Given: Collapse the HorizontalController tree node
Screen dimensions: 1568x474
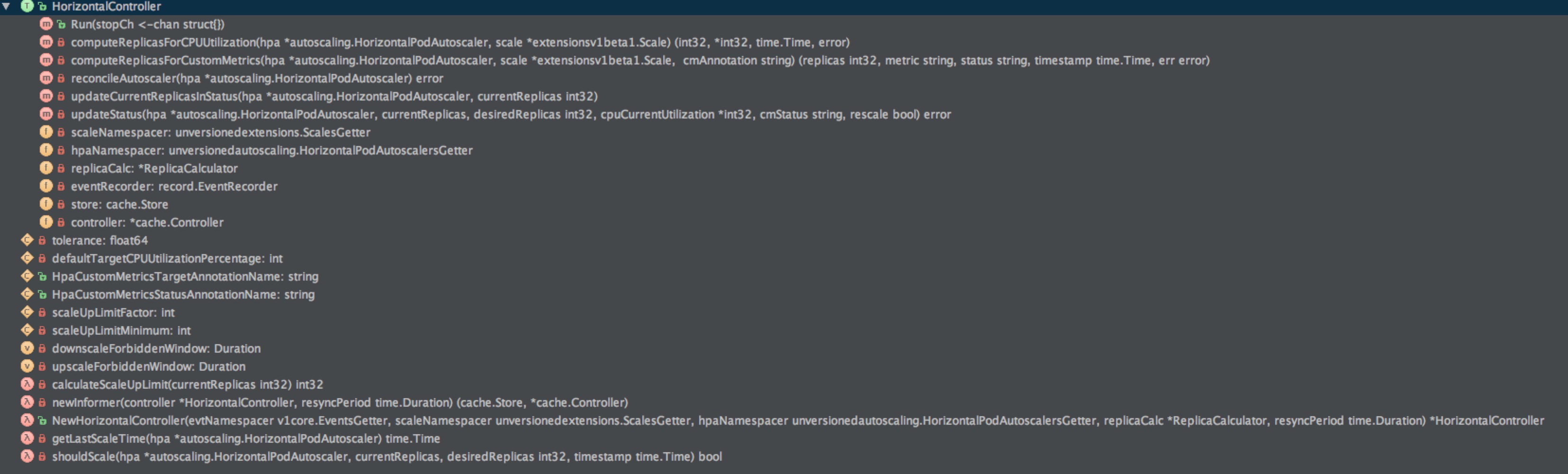Looking at the screenshot, I should coord(7,6).
